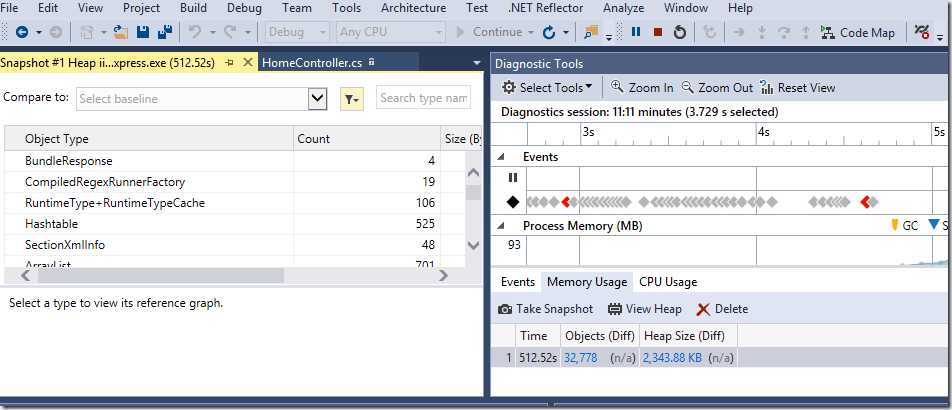
Task: Click the Redo arrow icon
Action: tap(230, 32)
